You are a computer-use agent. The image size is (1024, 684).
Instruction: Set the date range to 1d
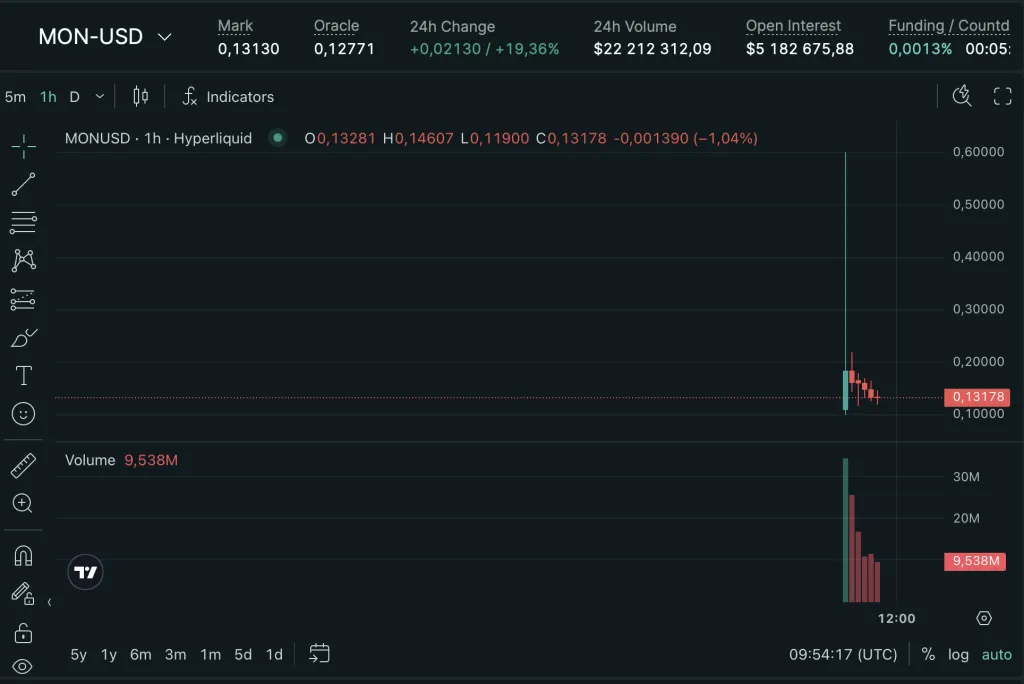pyautogui.click(x=274, y=654)
